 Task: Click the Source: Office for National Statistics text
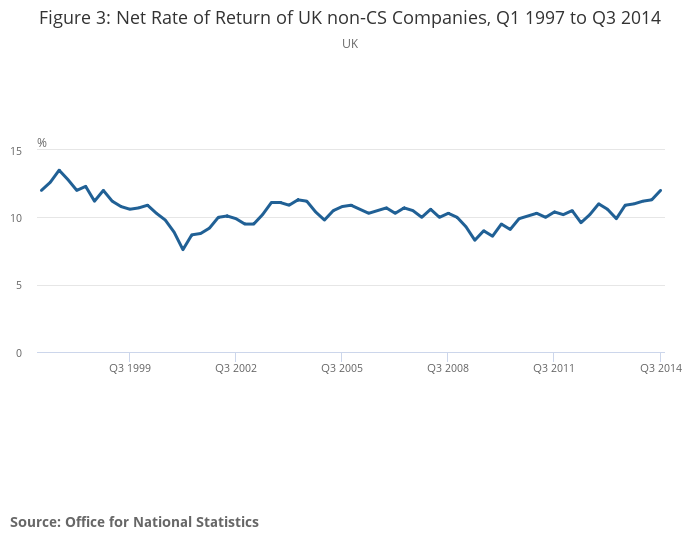coord(134,522)
